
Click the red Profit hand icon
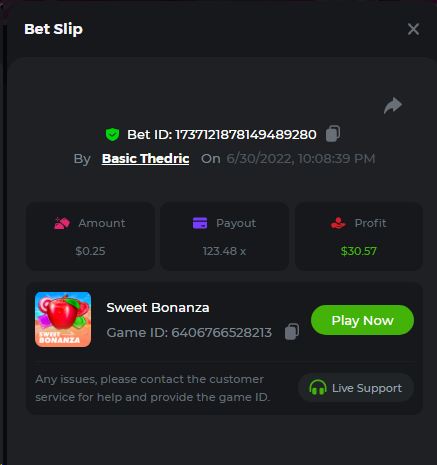[338, 223]
